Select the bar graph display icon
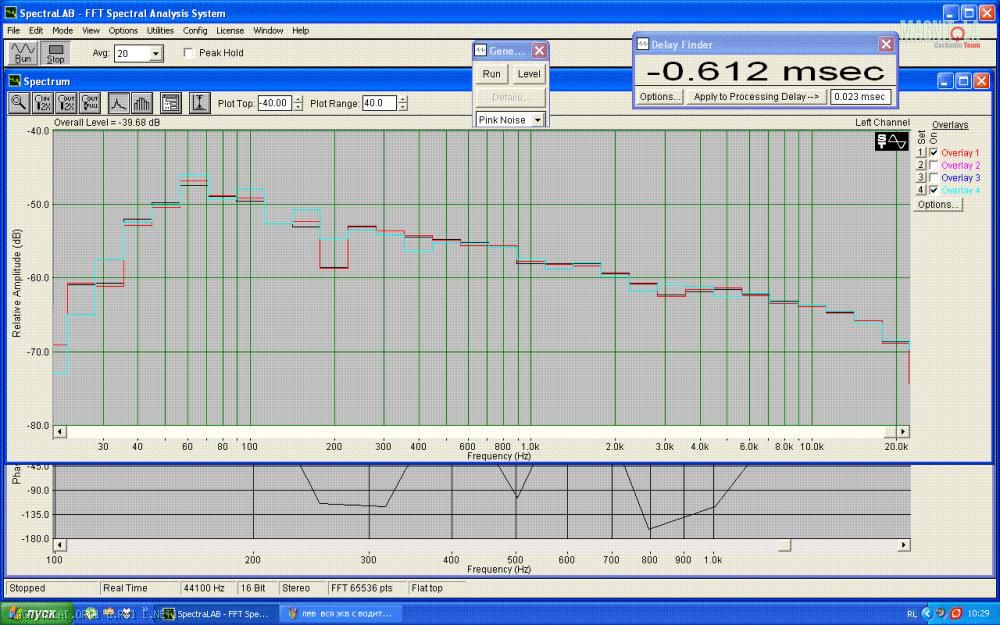 142,103
